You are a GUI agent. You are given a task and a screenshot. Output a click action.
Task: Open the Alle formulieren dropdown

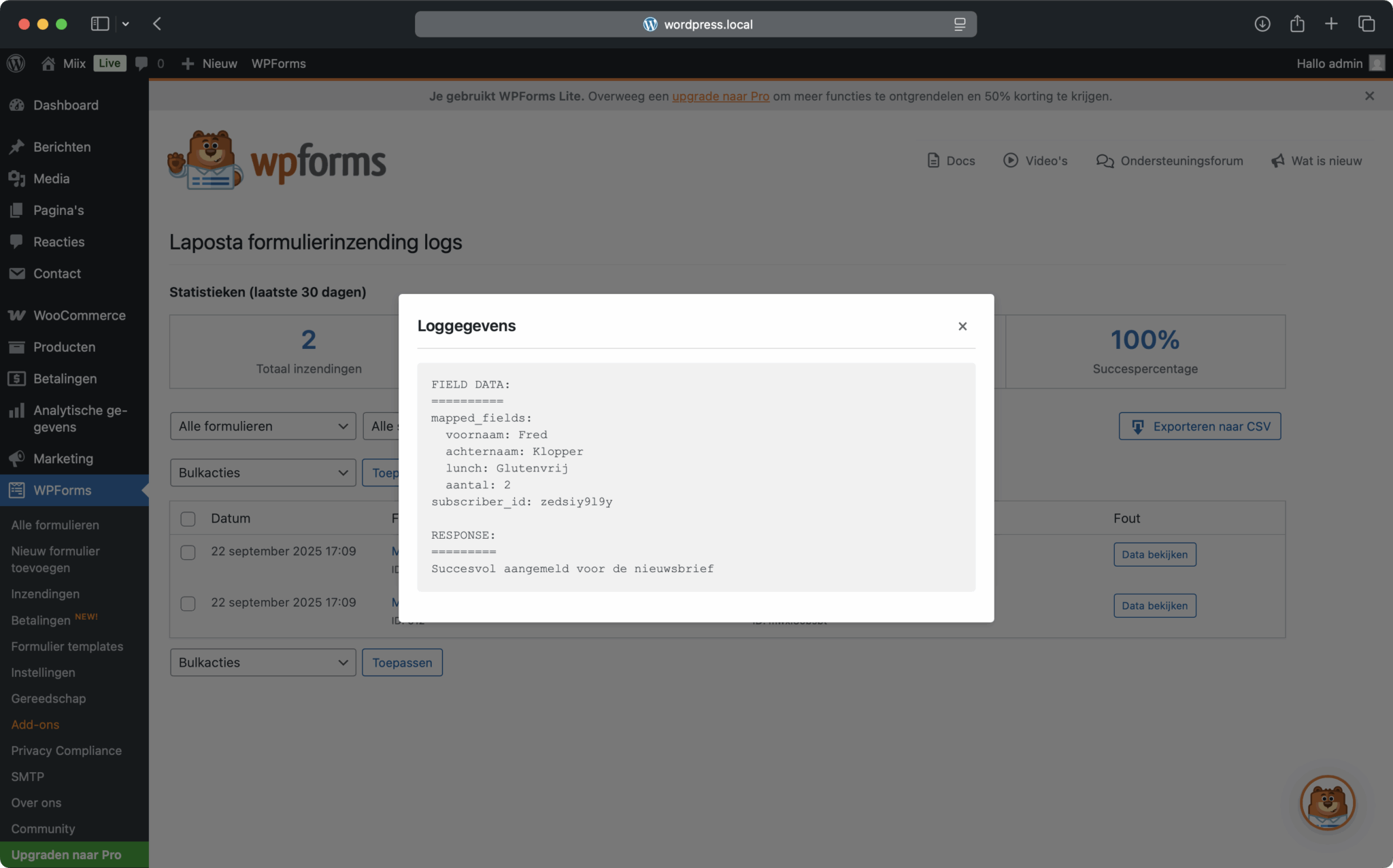pos(263,426)
